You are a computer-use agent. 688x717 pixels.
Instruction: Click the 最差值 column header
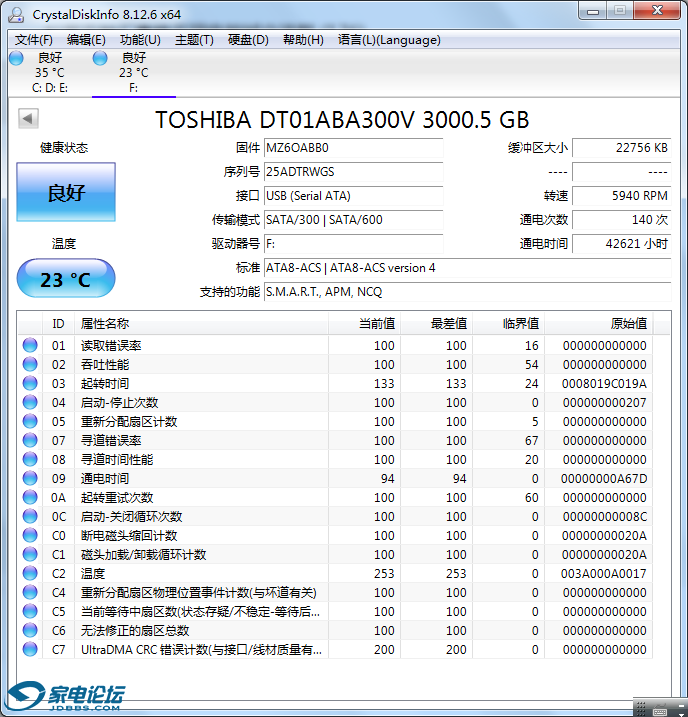coord(437,324)
